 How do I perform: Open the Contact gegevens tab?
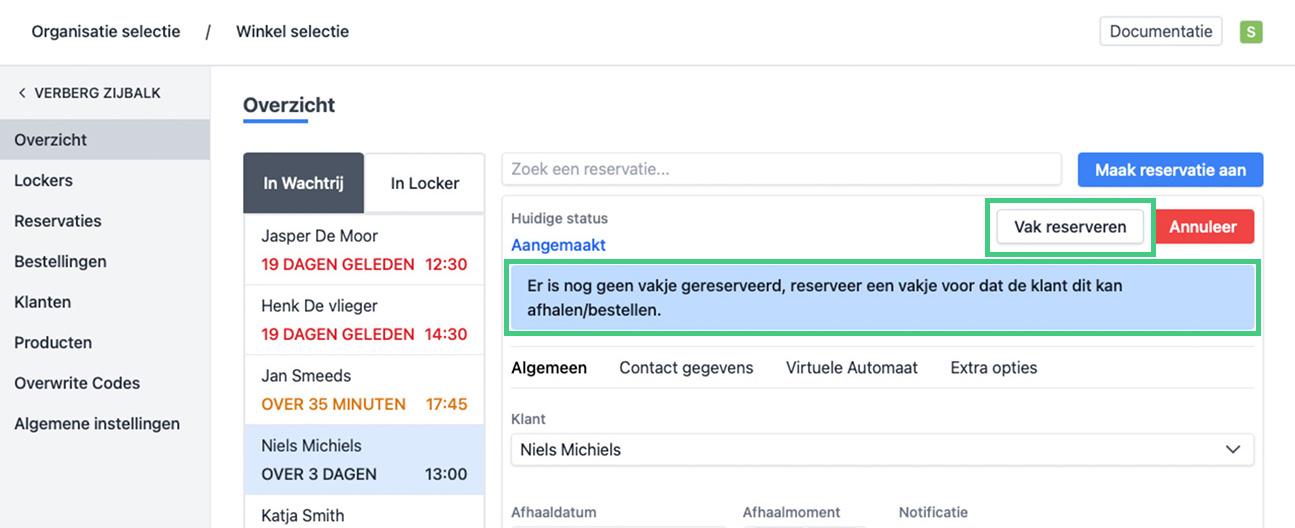click(686, 368)
